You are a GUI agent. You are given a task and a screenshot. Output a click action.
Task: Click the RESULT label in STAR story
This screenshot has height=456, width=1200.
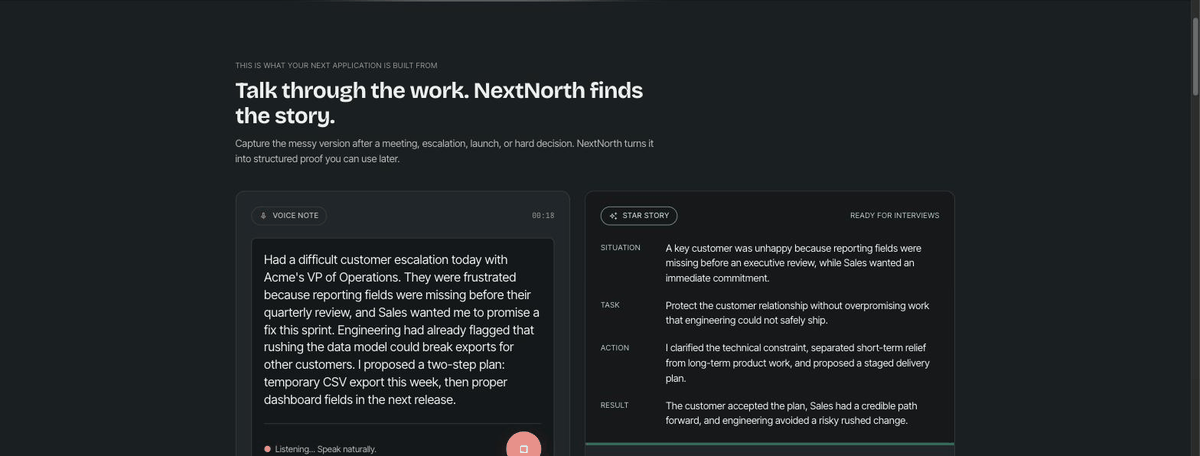[x=614, y=405]
